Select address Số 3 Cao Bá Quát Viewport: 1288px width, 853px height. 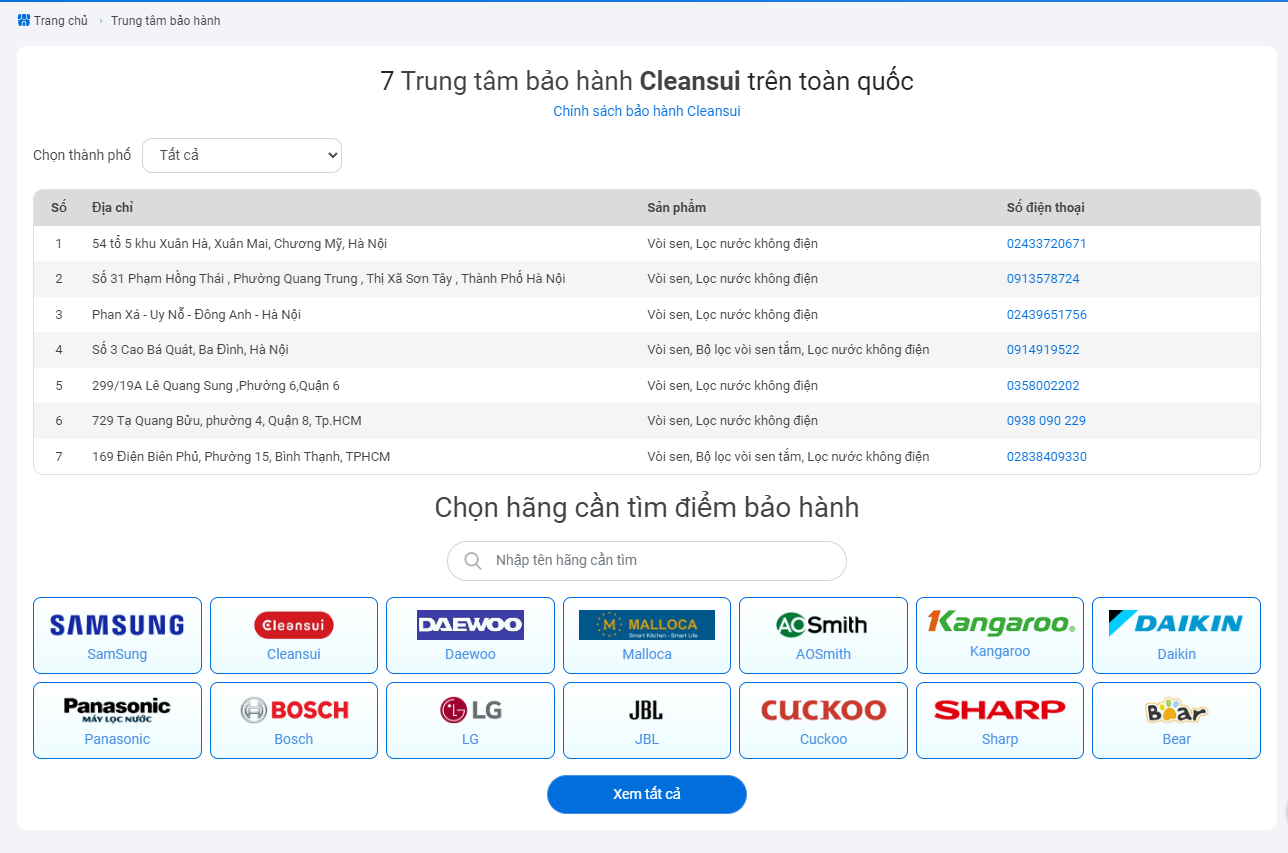click(190, 350)
